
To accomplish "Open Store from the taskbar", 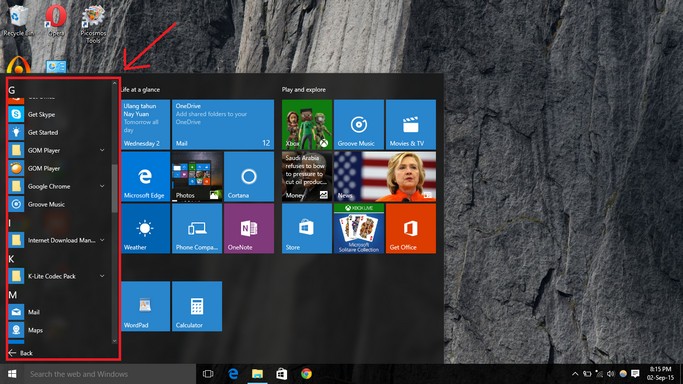I will tap(282, 374).
